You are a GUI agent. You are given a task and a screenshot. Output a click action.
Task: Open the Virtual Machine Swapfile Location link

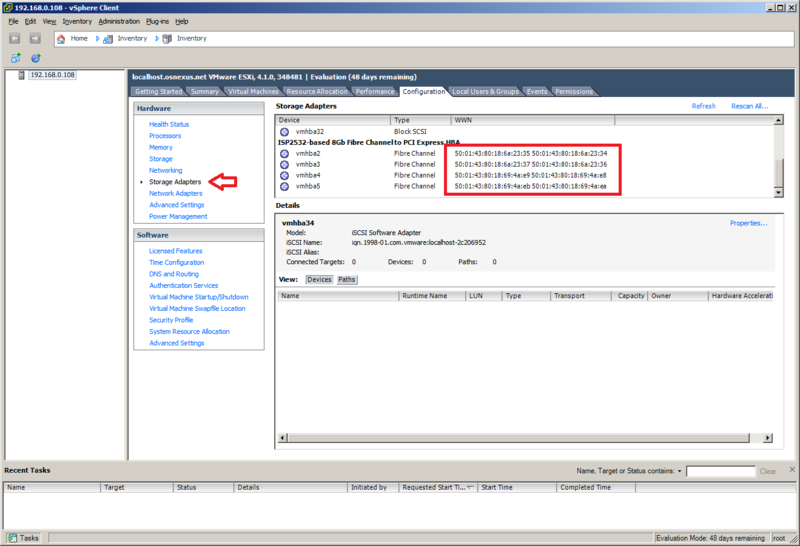(x=197, y=308)
